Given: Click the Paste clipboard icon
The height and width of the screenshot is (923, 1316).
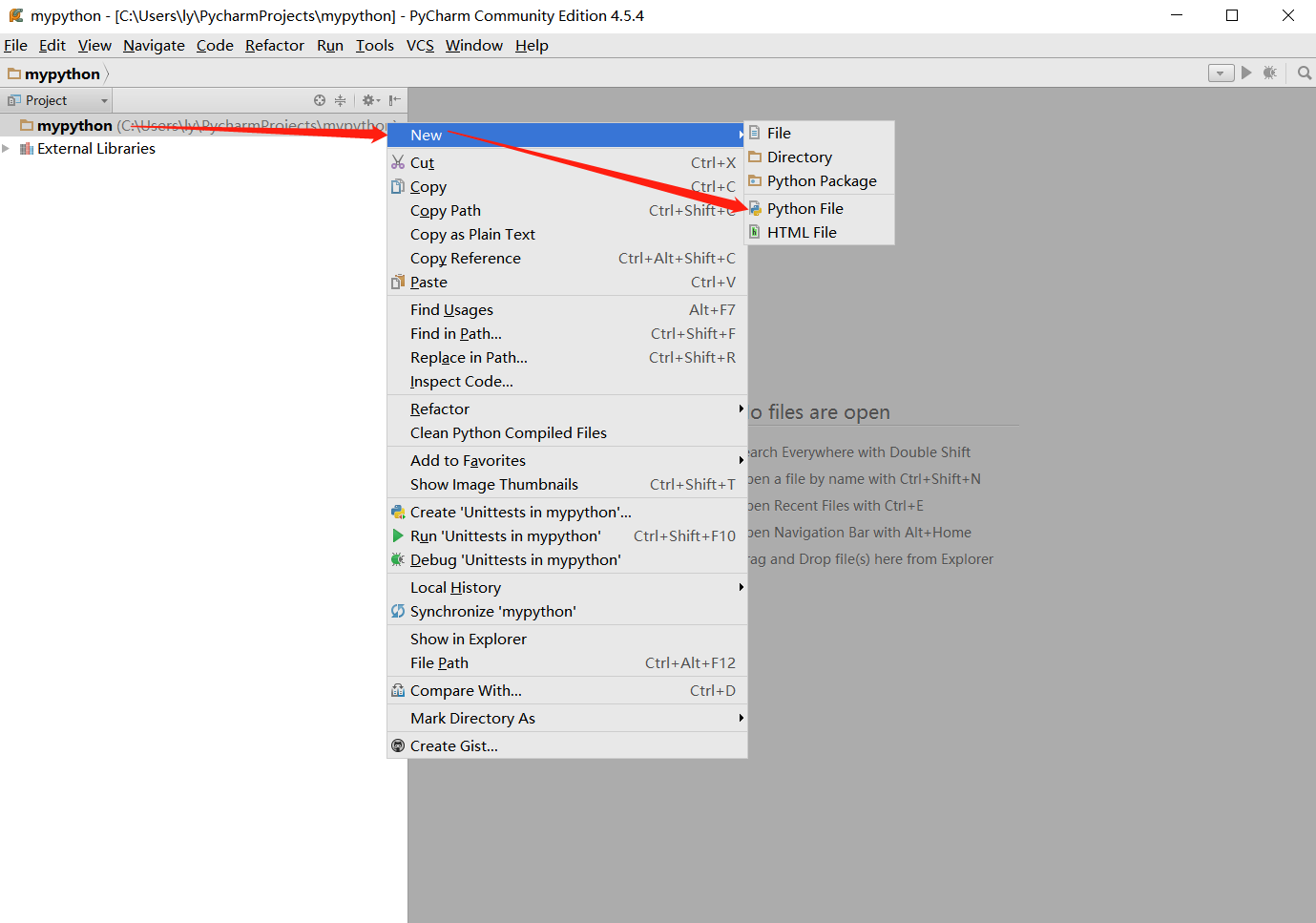Looking at the screenshot, I should [398, 282].
